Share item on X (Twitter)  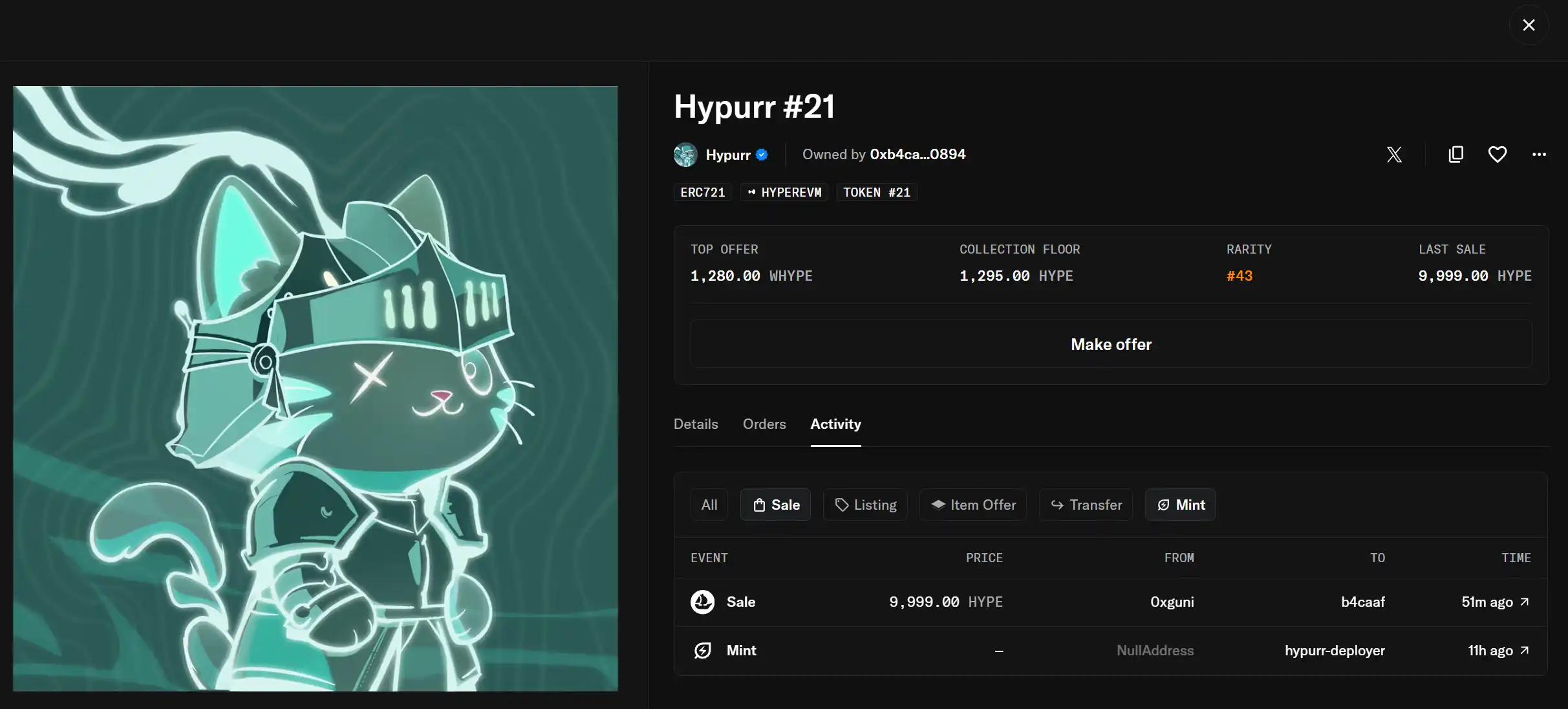(1394, 155)
